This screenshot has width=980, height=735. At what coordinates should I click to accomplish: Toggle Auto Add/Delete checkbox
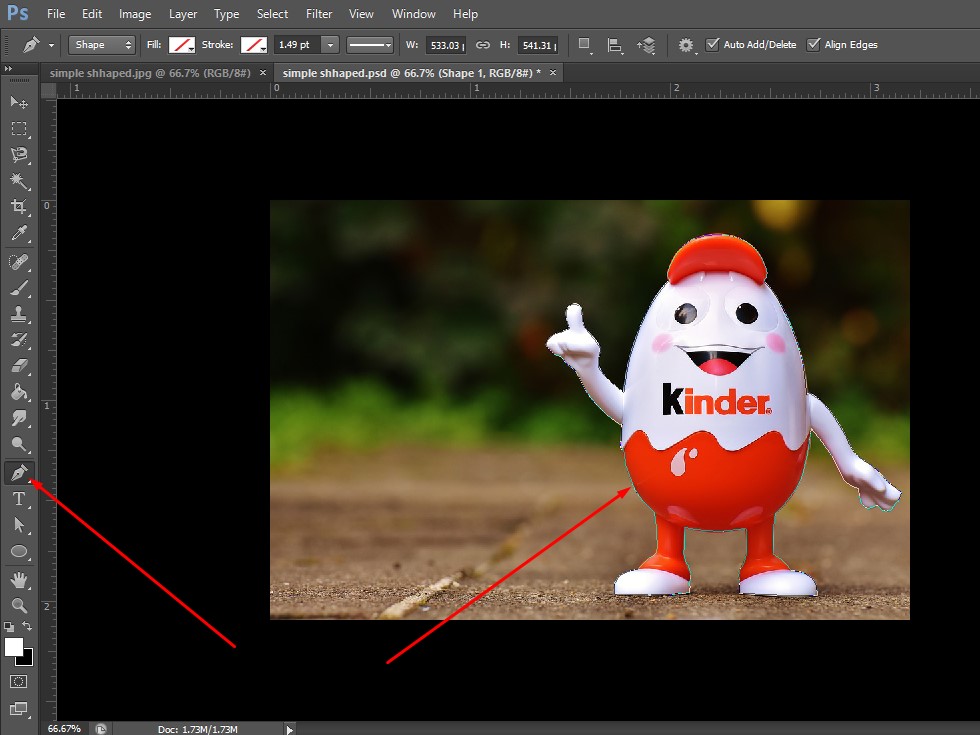pos(712,44)
